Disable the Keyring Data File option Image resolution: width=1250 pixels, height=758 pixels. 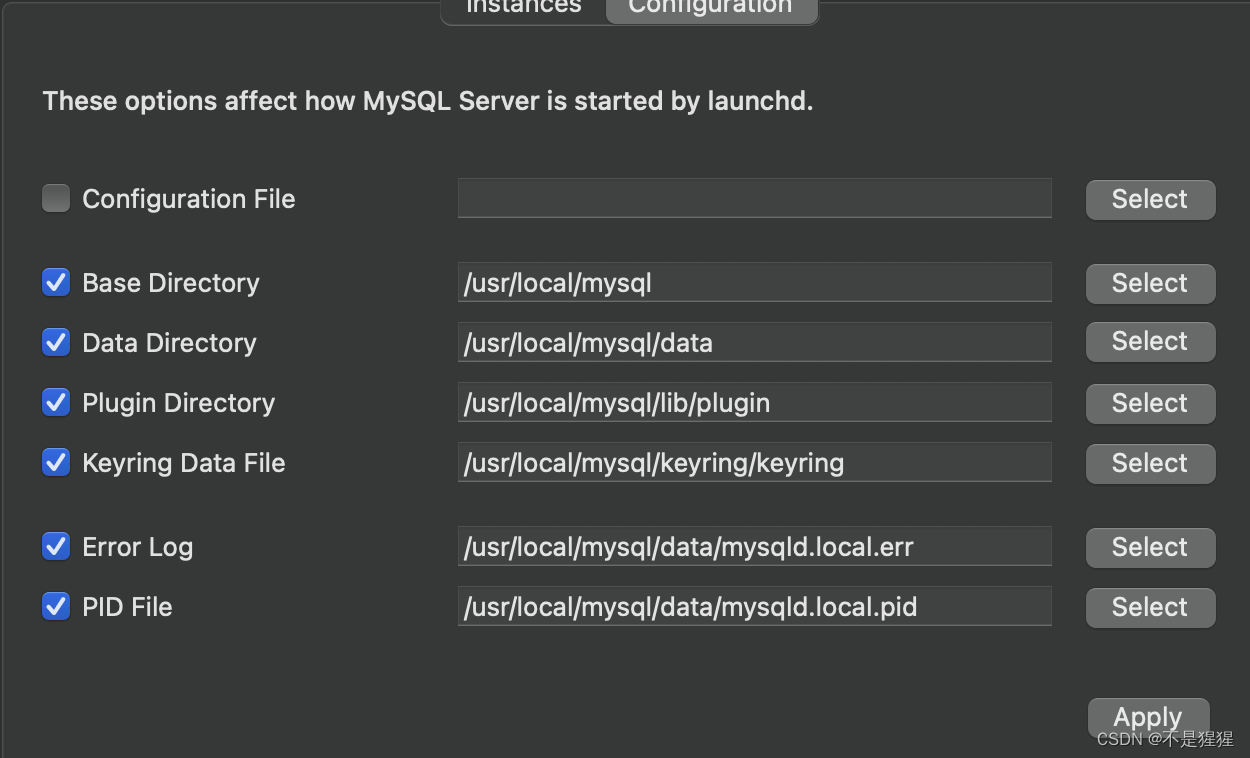click(x=56, y=462)
